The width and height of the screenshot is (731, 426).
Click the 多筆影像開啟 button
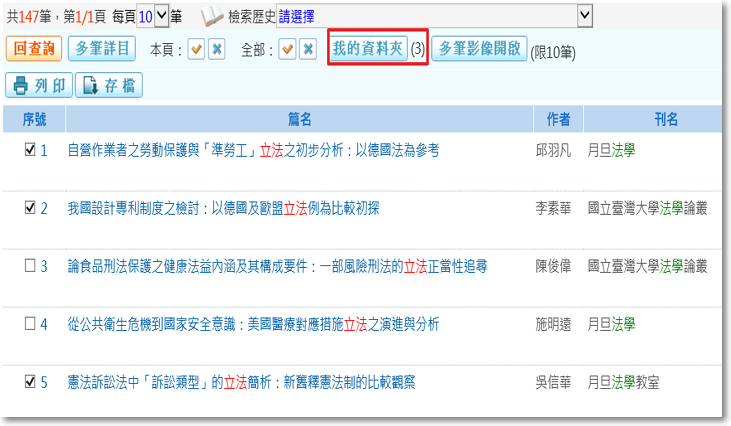[x=479, y=49]
